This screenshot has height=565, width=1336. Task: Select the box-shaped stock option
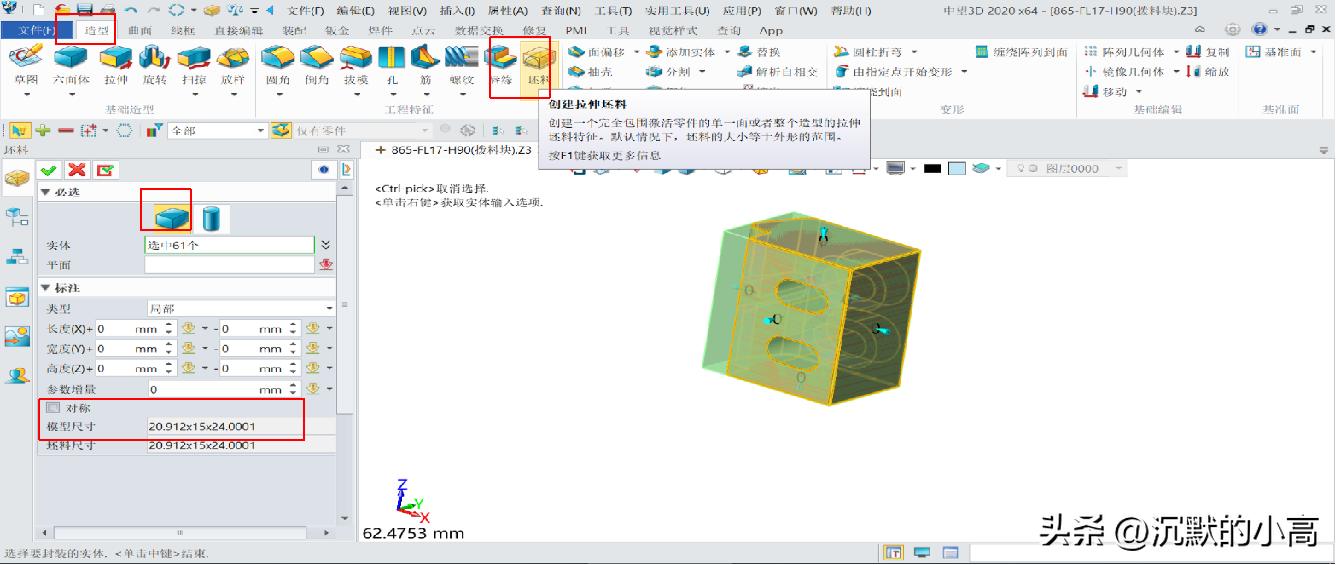[x=170, y=217]
